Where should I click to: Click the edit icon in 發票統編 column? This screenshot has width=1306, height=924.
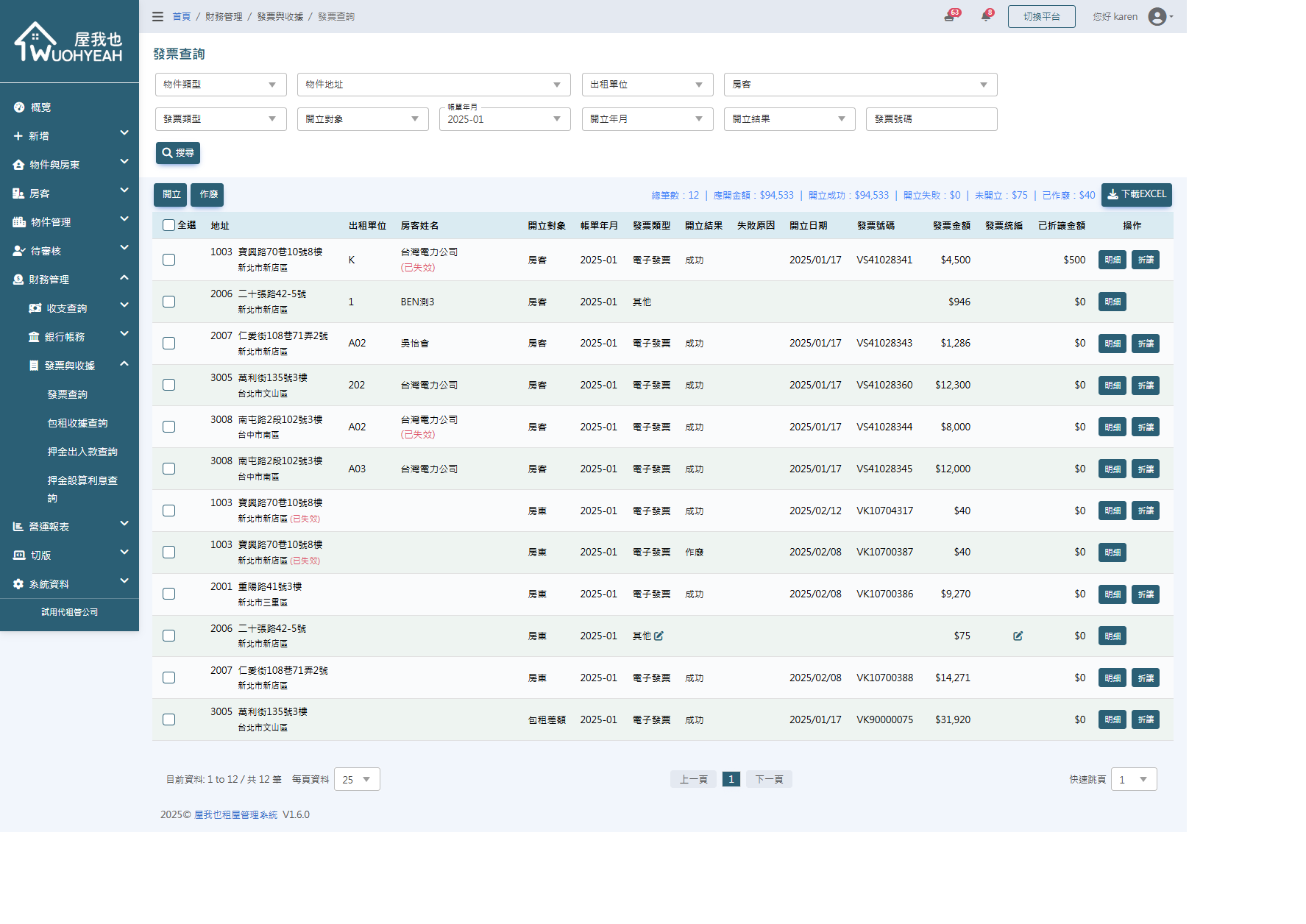tap(1018, 636)
